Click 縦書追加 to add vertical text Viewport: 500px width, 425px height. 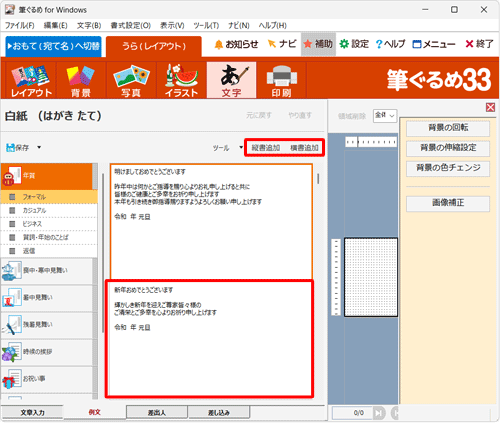tap(266, 148)
